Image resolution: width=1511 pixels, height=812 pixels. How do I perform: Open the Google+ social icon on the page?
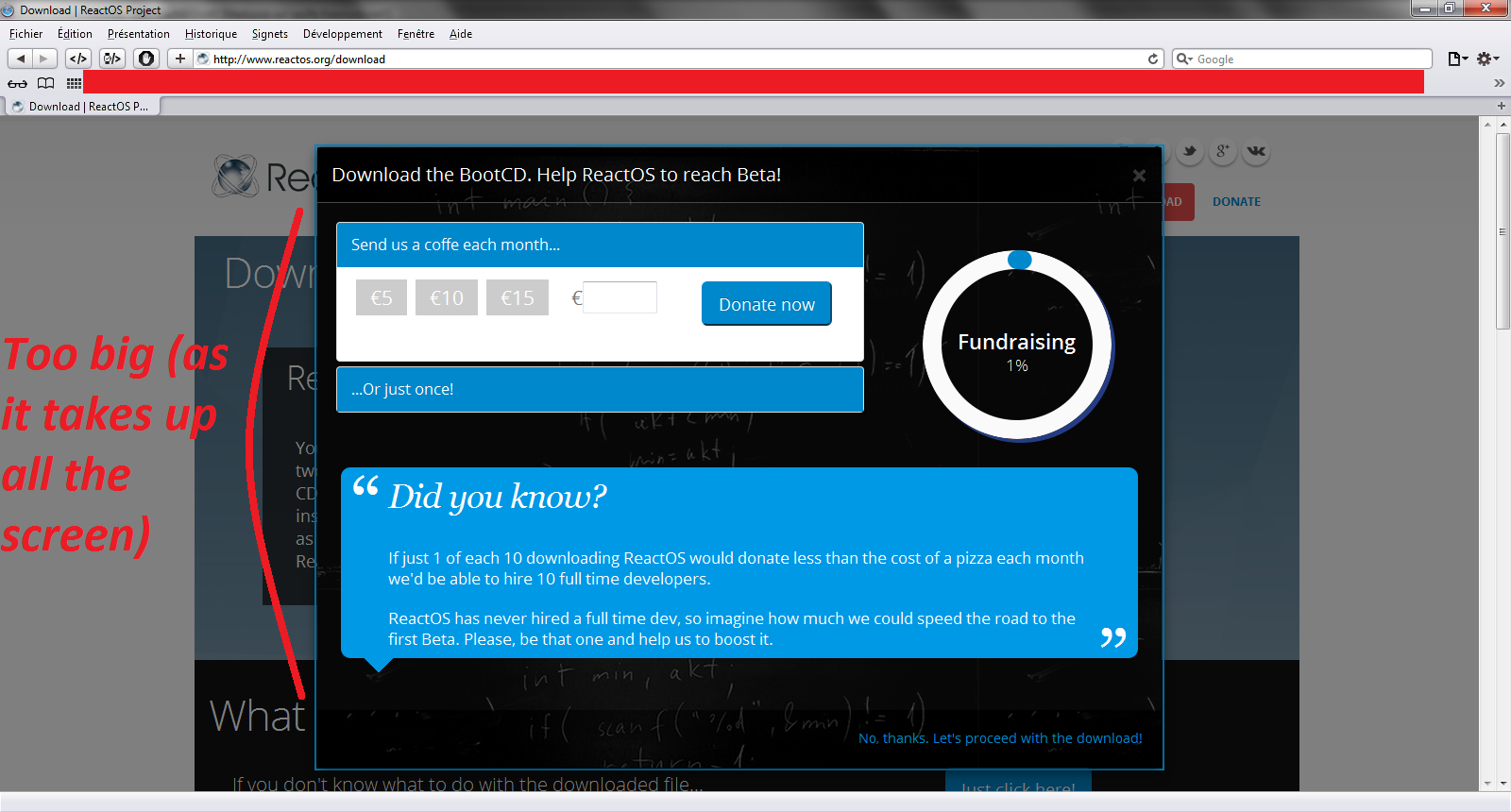(x=1223, y=151)
